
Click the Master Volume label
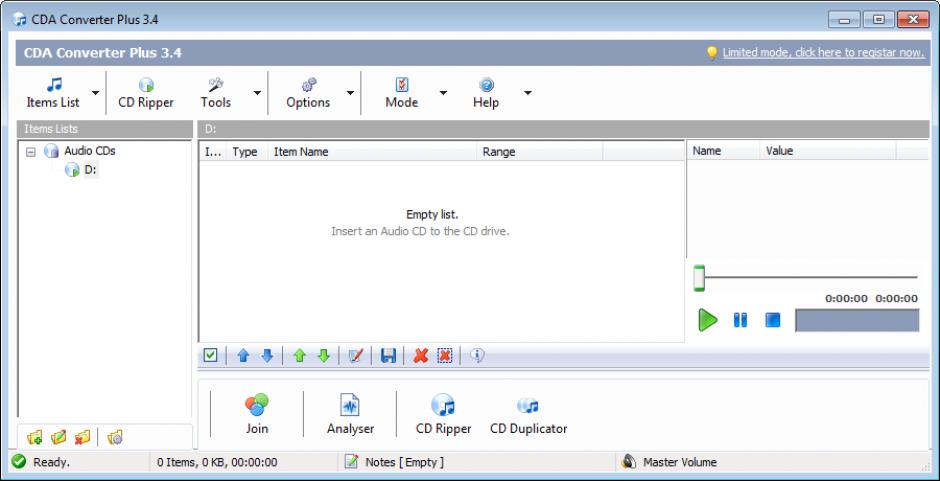pos(680,462)
